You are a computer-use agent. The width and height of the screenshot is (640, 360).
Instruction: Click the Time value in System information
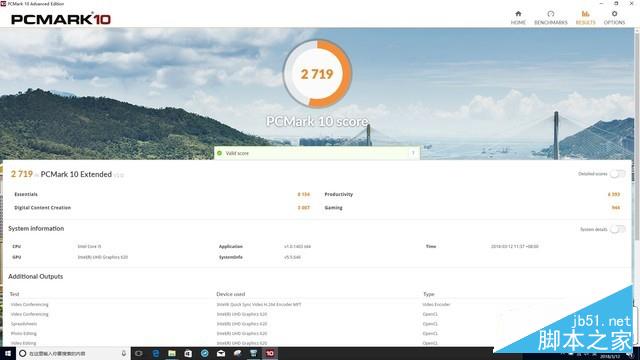tap(515, 247)
